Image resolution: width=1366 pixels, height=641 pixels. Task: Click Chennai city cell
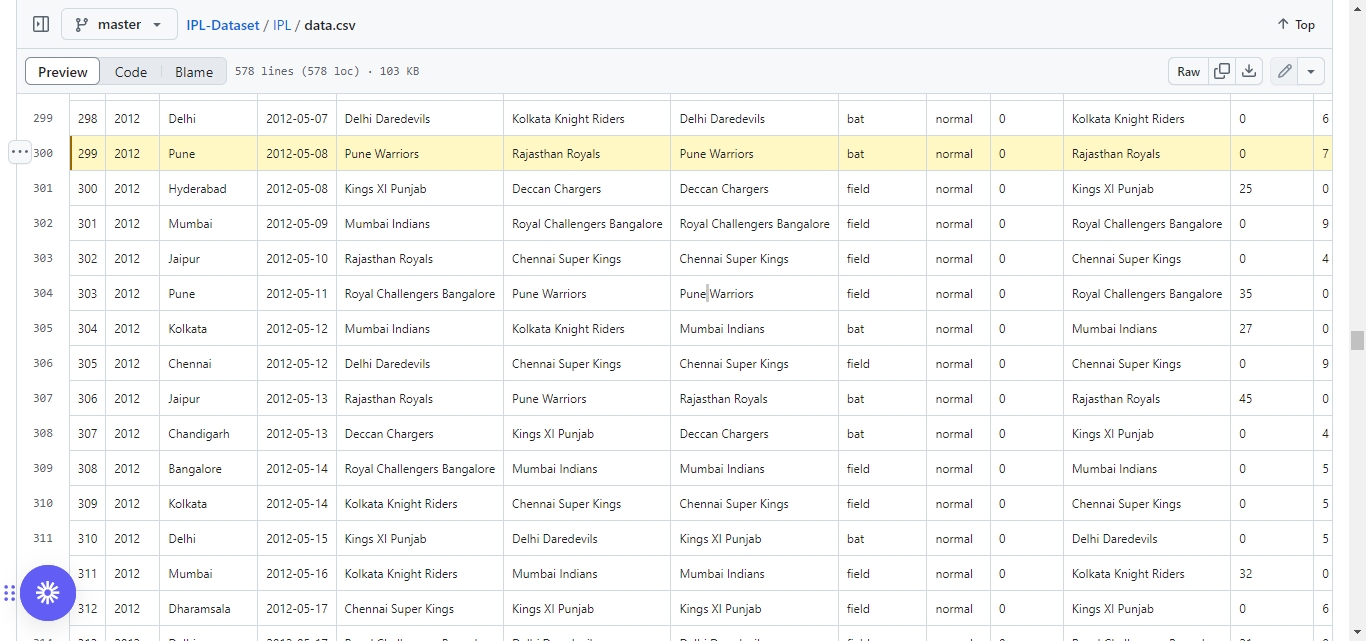tap(209, 363)
